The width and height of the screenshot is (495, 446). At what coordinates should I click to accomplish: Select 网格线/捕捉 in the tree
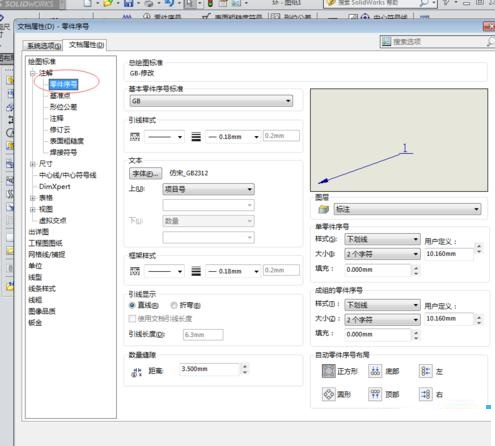point(47,254)
